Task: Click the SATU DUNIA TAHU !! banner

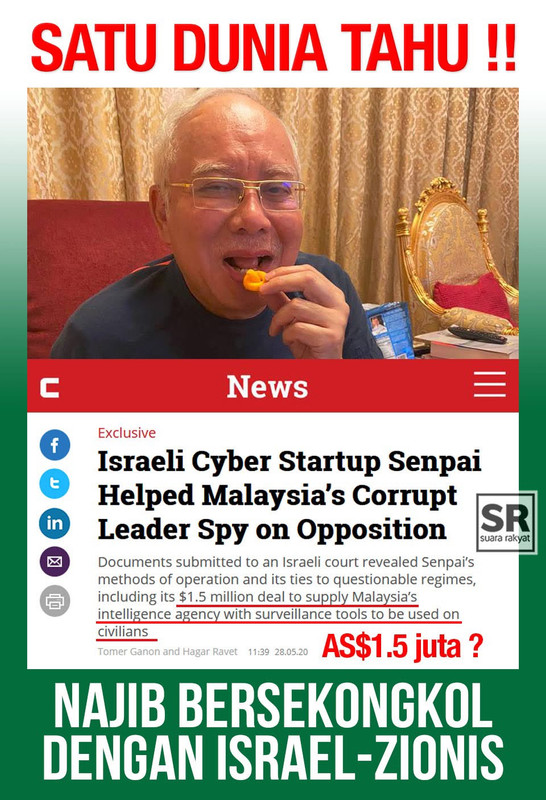Action: point(273,48)
